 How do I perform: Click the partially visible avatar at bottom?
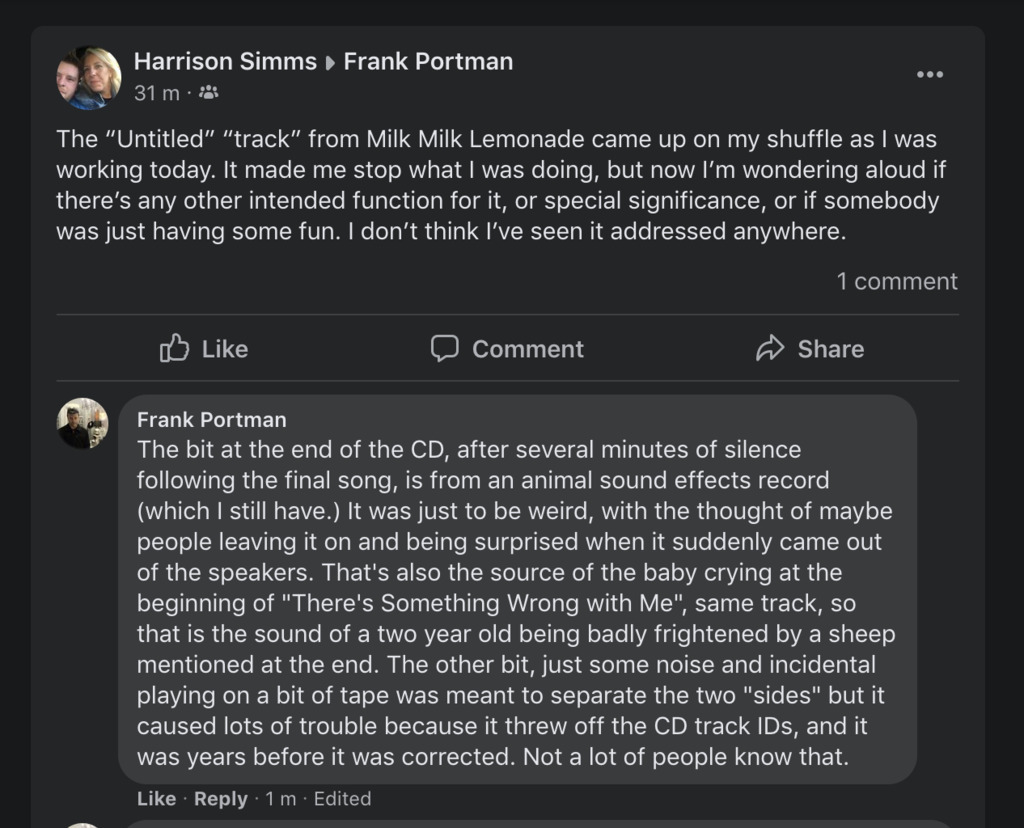coord(83,824)
